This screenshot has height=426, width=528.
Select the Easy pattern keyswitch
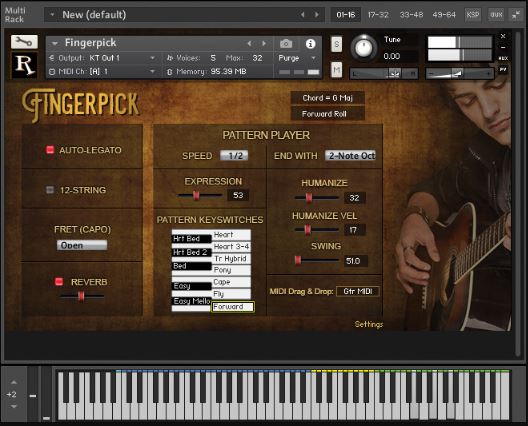point(191,286)
